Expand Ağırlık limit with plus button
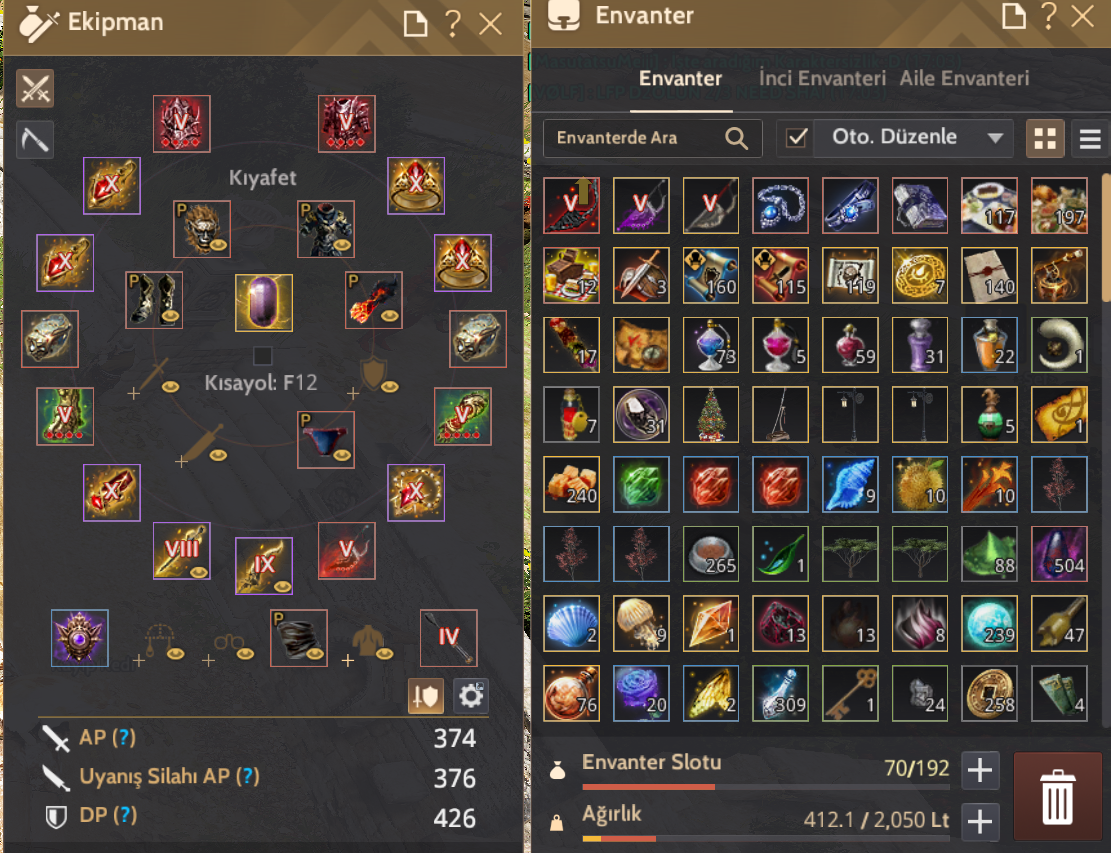 [980, 822]
